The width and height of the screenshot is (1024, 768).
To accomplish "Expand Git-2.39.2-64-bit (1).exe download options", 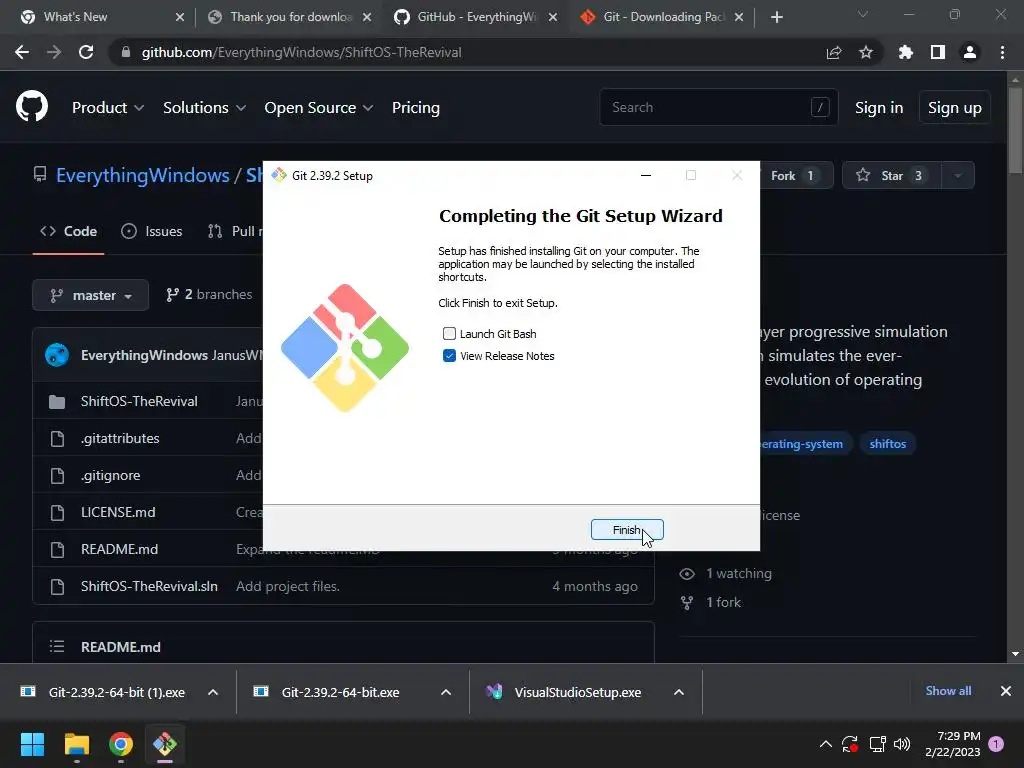I will click(213, 692).
